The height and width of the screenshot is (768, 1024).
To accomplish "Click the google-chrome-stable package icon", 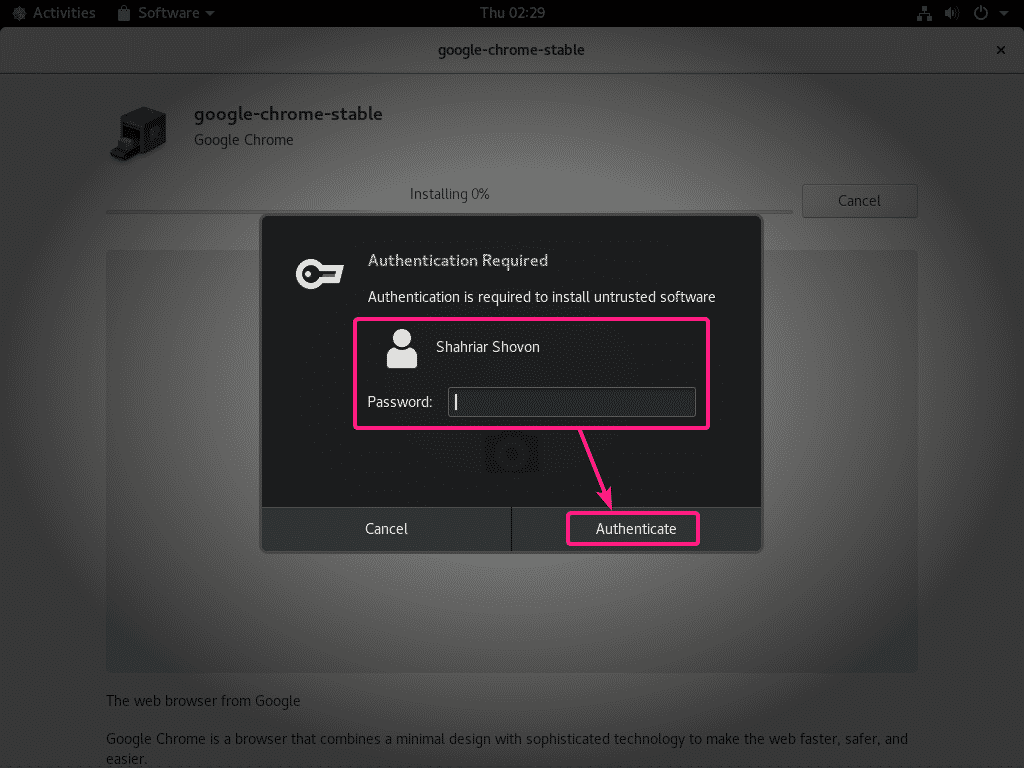I will 138,133.
